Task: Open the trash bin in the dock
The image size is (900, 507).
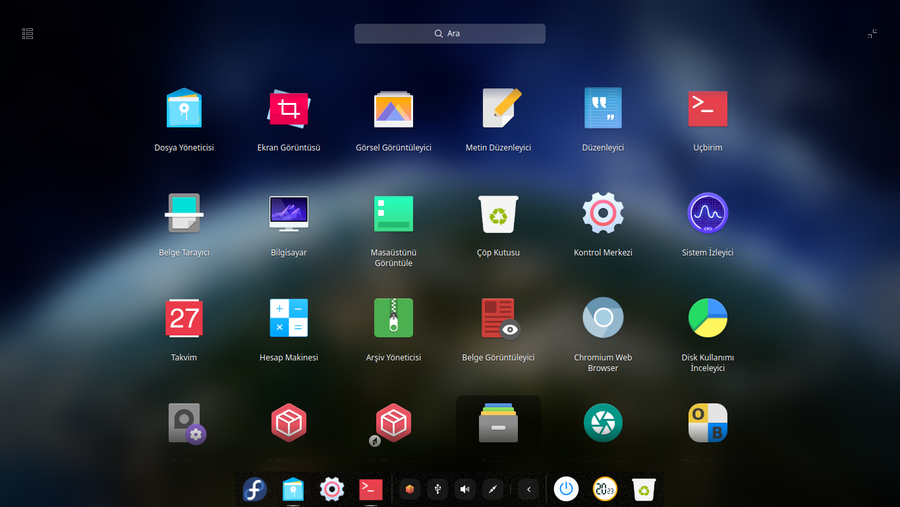Action: (x=644, y=489)
